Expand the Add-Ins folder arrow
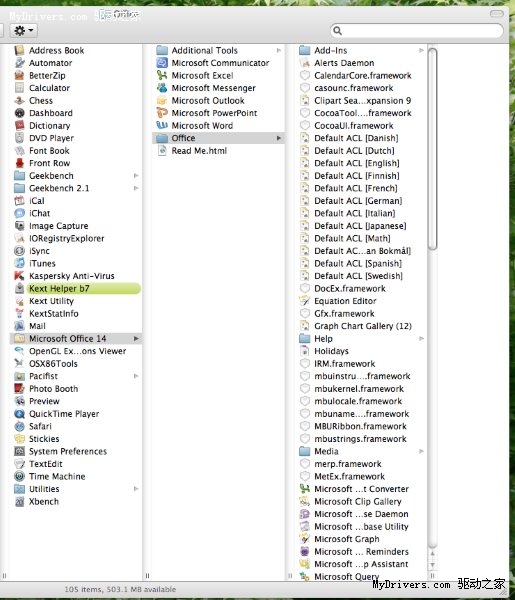The height and width of the screenshot is (600, 515). pos(421,51)
